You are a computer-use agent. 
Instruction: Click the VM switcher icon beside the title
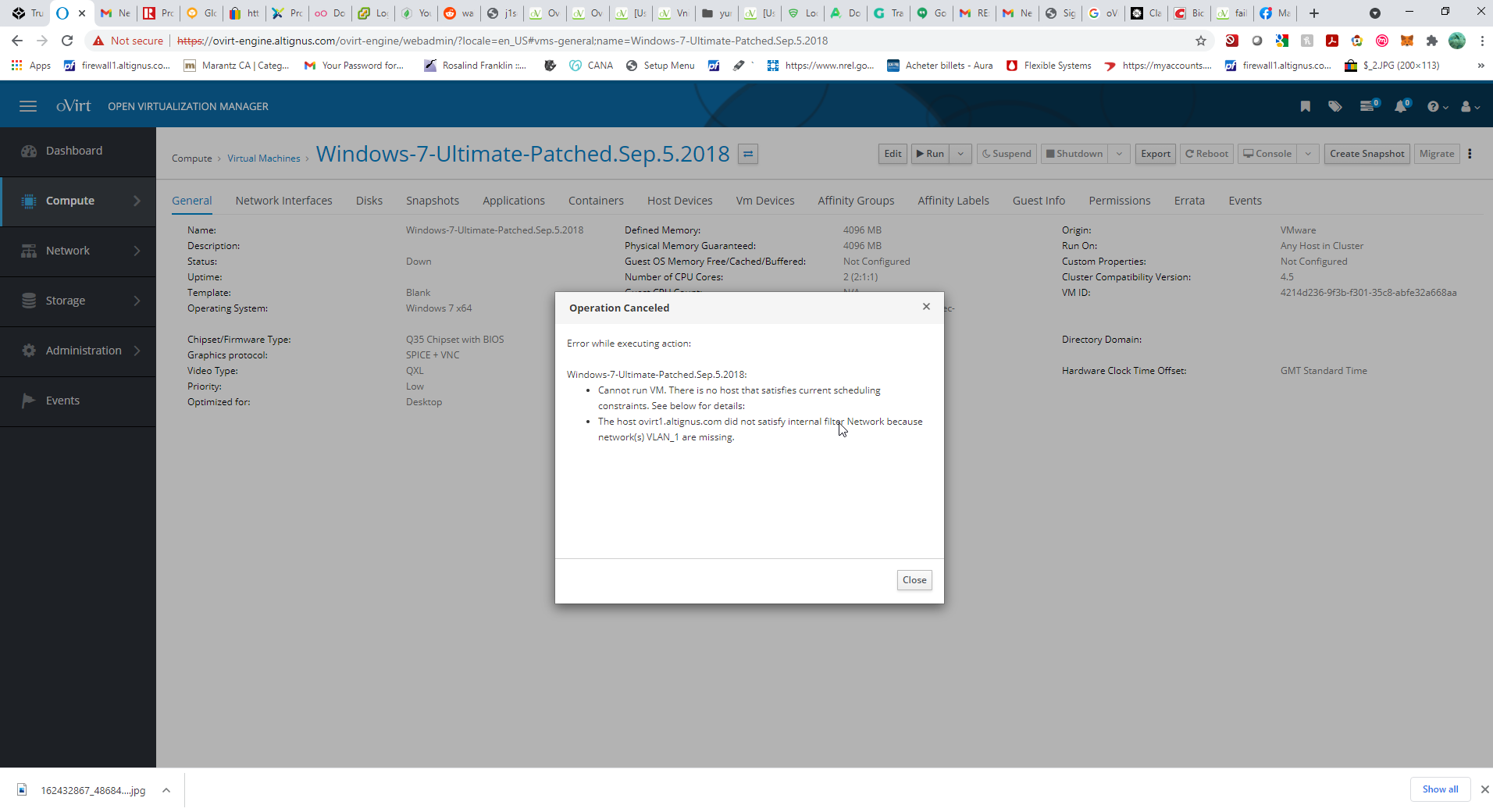click(748, 154)
